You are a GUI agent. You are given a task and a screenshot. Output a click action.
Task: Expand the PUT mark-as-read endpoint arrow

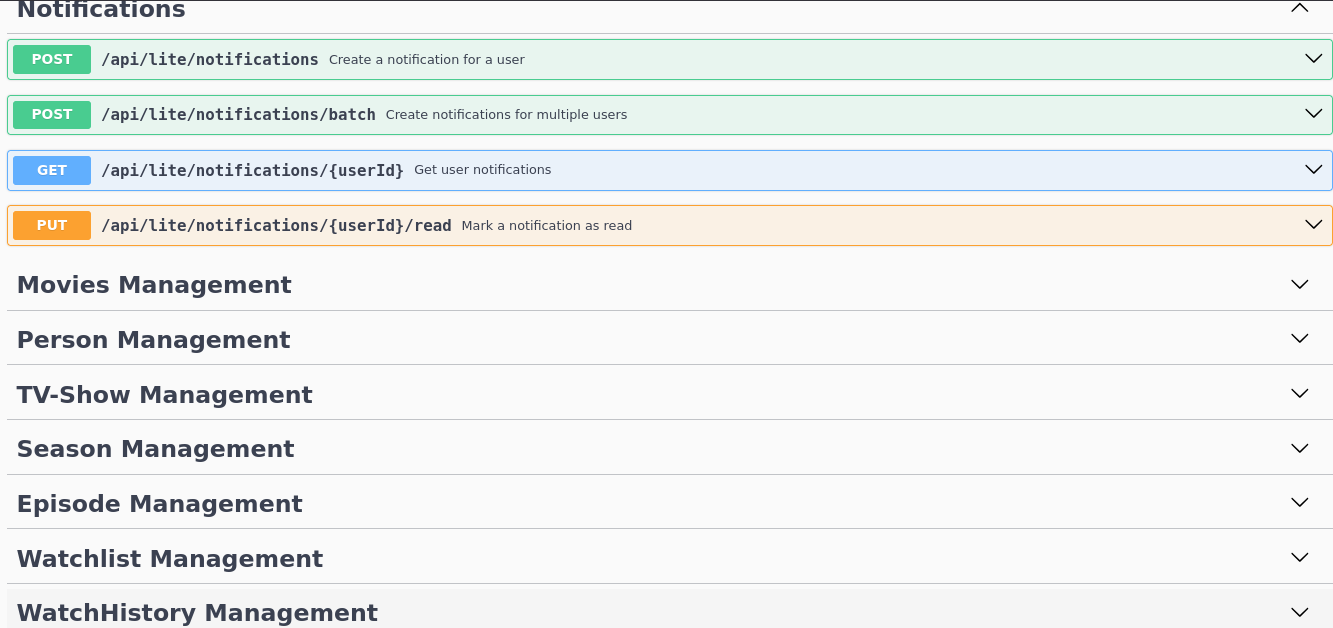[1313, 225]
